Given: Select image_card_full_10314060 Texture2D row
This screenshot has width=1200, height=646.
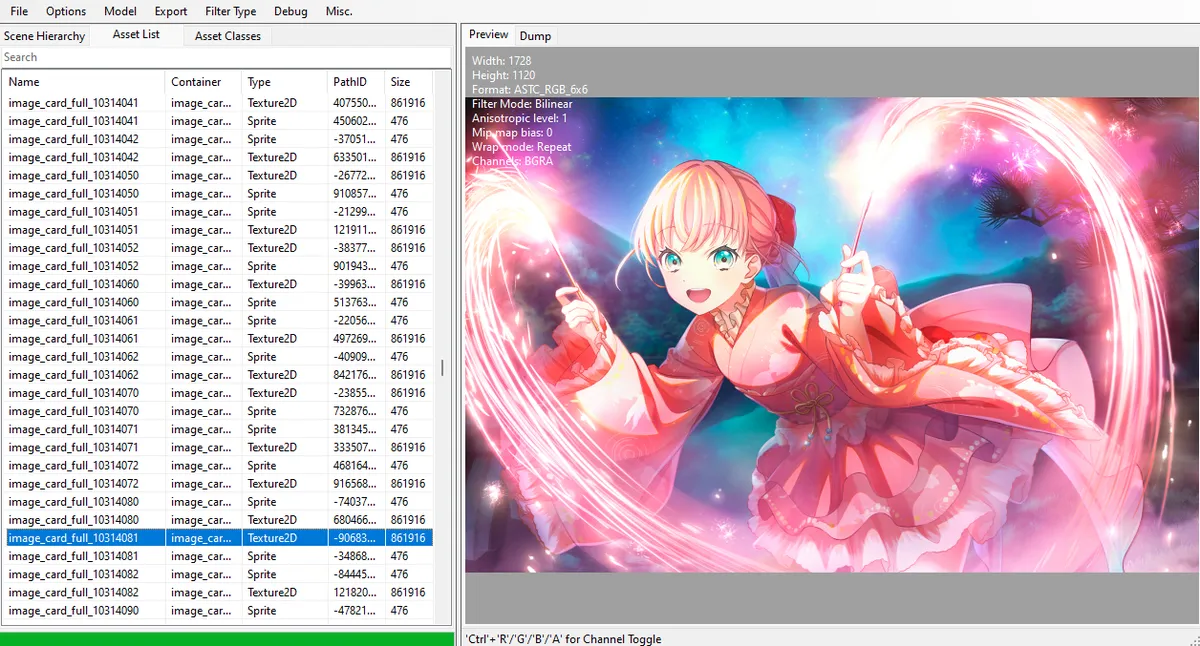Looking at the screenshot, I should click(x=218, y=284).
